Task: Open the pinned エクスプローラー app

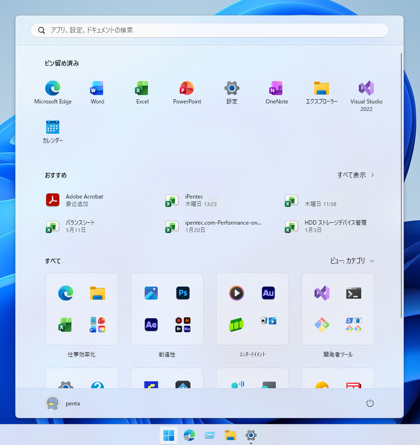Action: 321,92
